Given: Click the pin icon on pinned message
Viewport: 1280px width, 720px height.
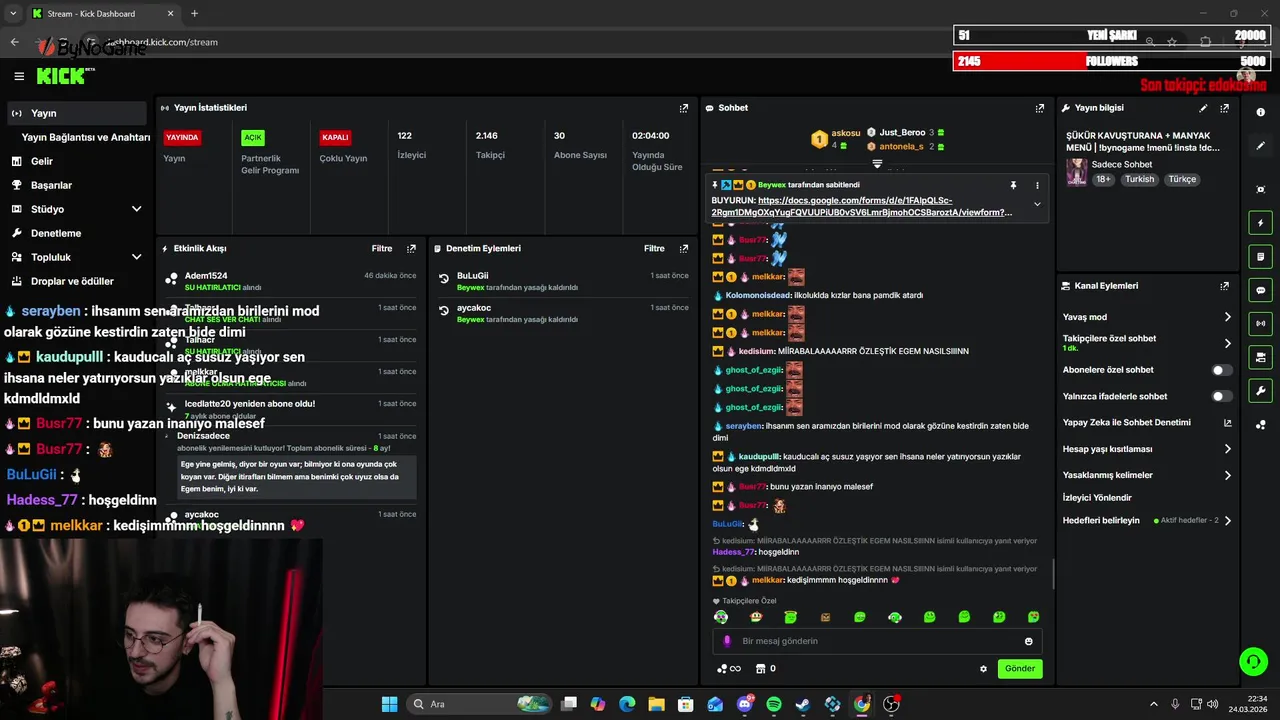Looking at the screenshot, I should [1013, 185].
